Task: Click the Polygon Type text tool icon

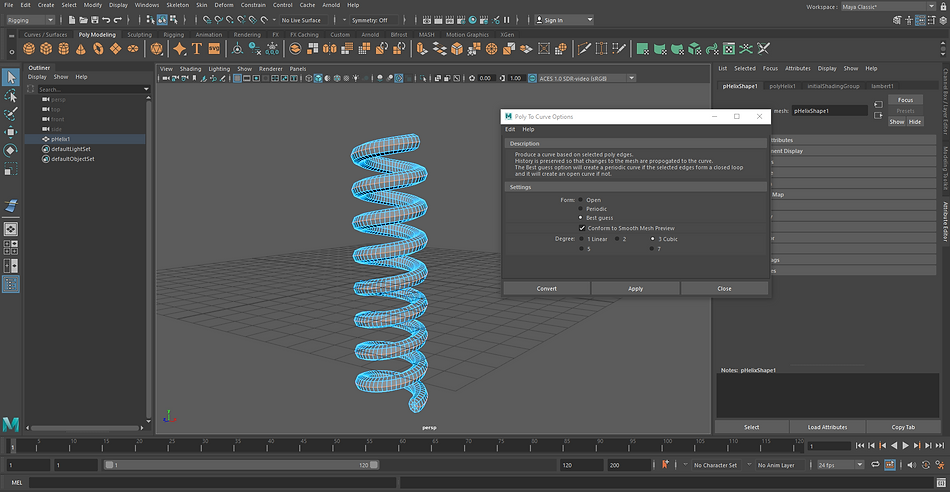Action: pyautogui.click(x=197, y=48)
